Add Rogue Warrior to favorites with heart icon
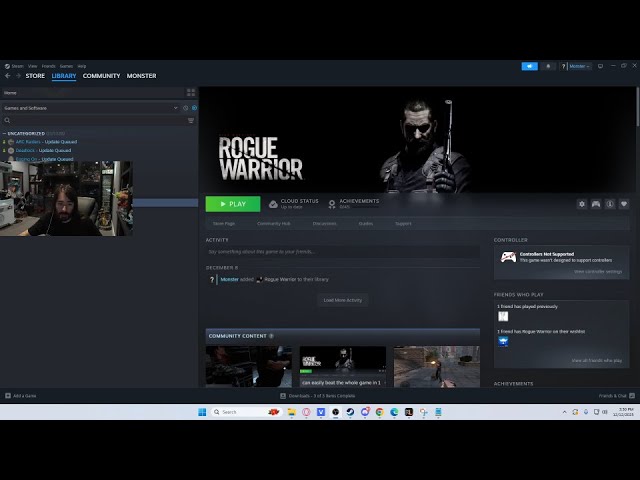Screen dimensions: 640x480 tap(624, 204)
